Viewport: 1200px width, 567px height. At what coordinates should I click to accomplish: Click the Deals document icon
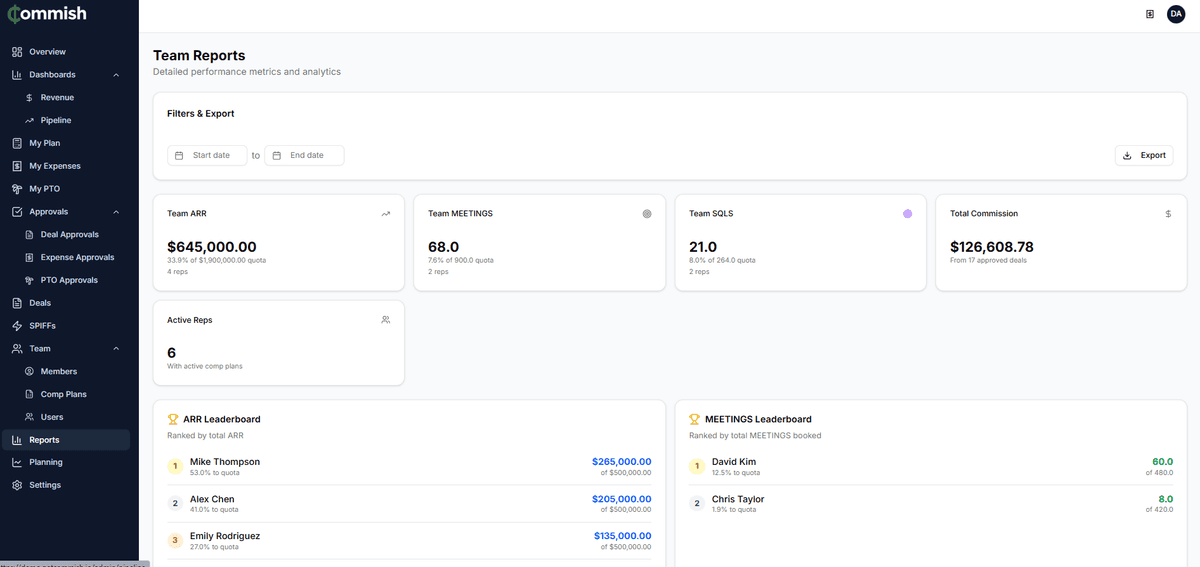17,303
